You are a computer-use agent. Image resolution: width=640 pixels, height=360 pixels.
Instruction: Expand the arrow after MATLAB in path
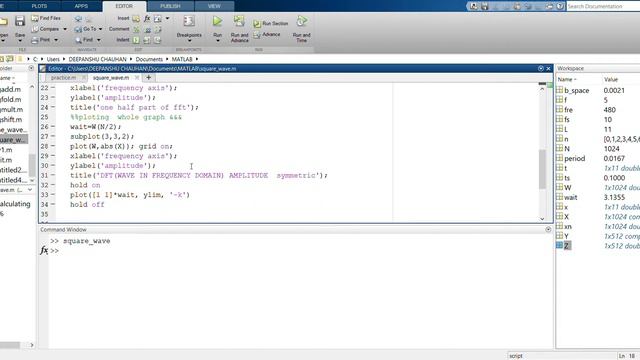point(197,59)
